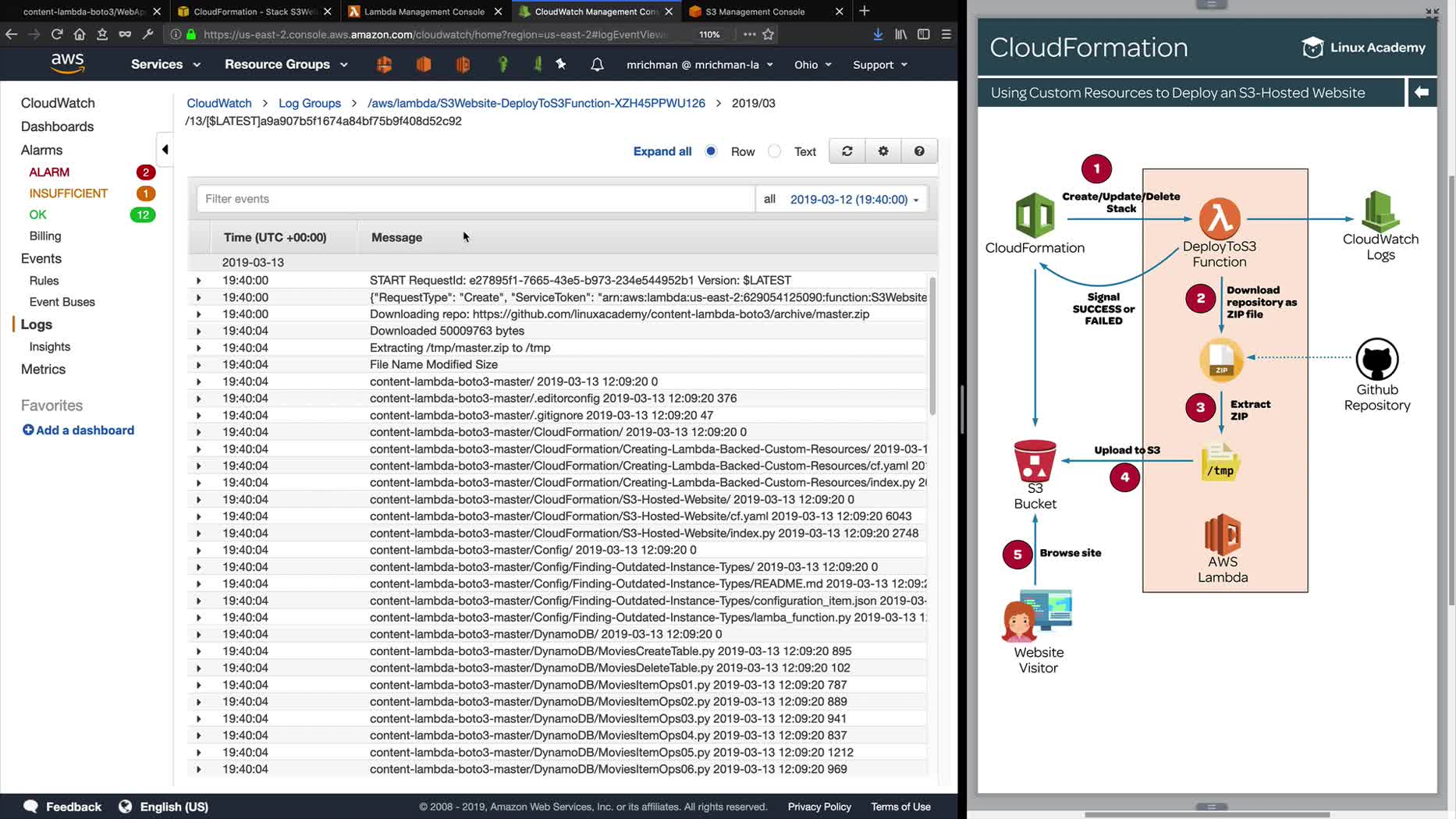Select the Text view radio button
Screen dimensions: 1456x819
(774, 151)
